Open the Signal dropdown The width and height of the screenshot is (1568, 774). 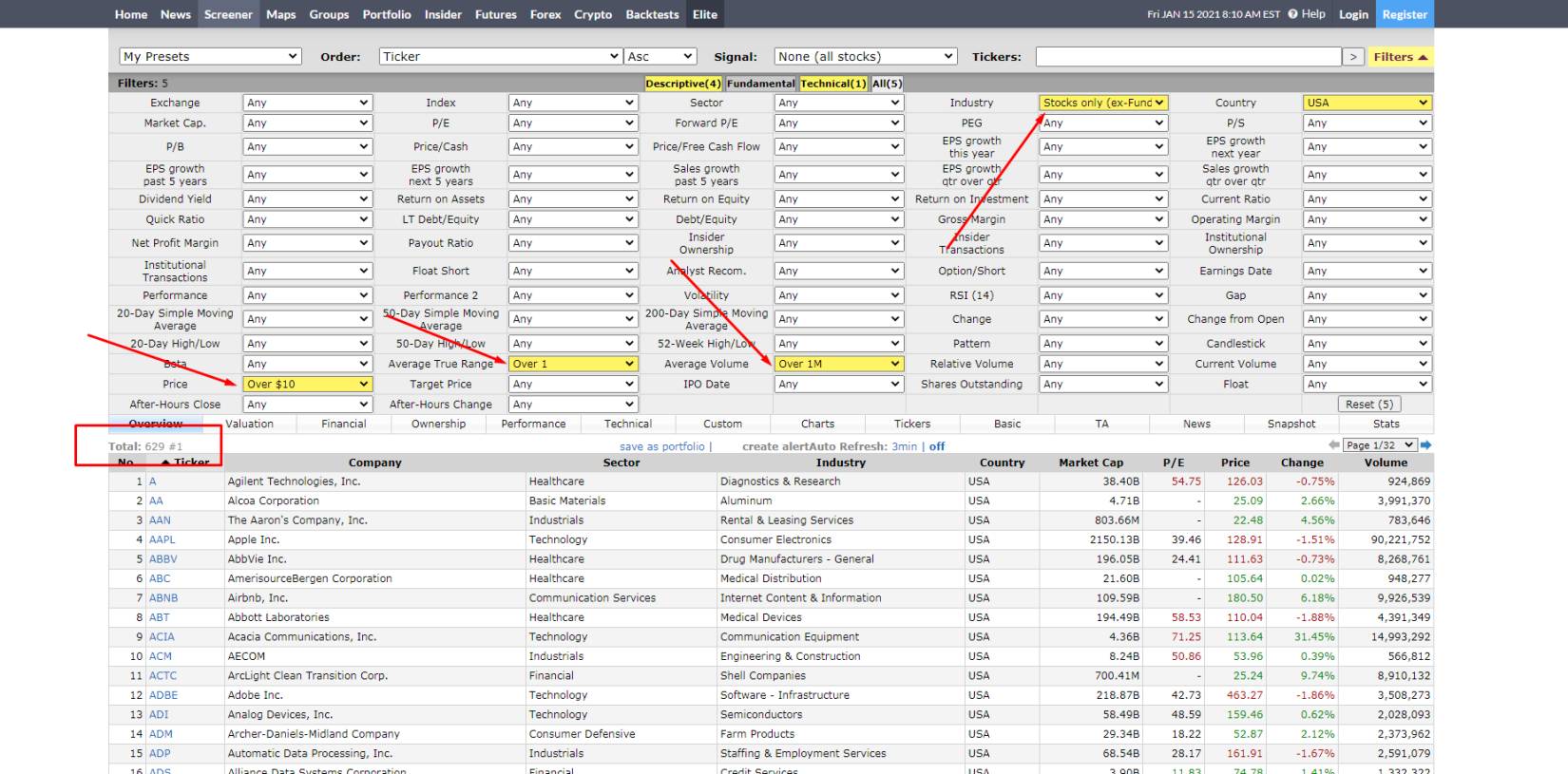click(x=865, y=57)
